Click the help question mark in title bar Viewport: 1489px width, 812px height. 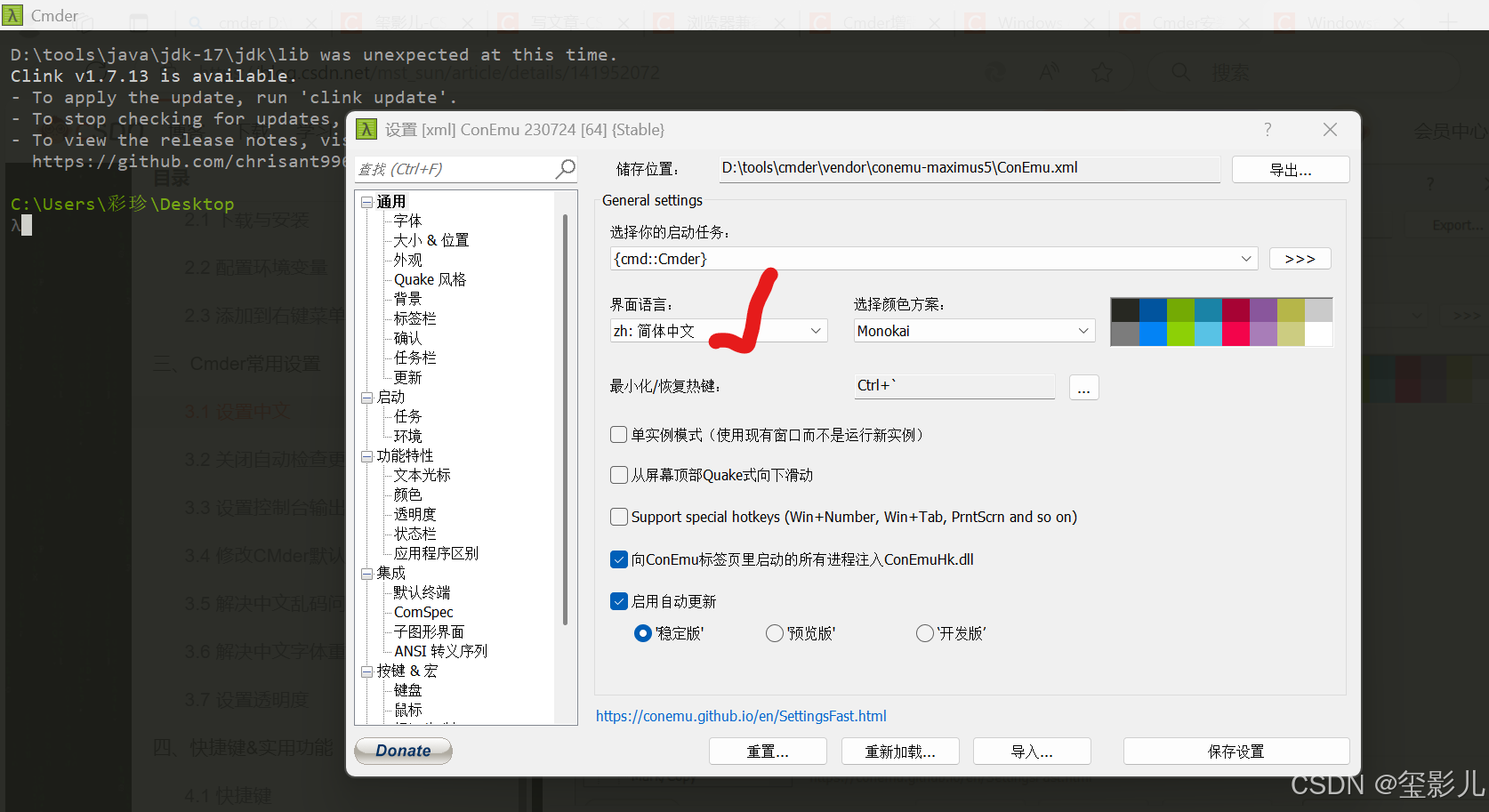[1268, 130]
